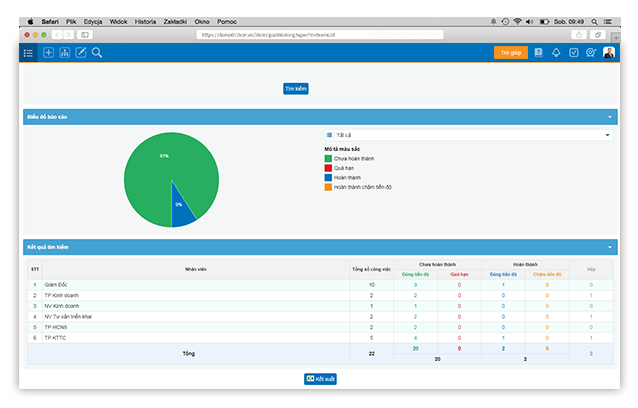The width and height of the screenshot is (638, 408).
Task: Click the checkbox task icon in header
Action: [573, 53]
